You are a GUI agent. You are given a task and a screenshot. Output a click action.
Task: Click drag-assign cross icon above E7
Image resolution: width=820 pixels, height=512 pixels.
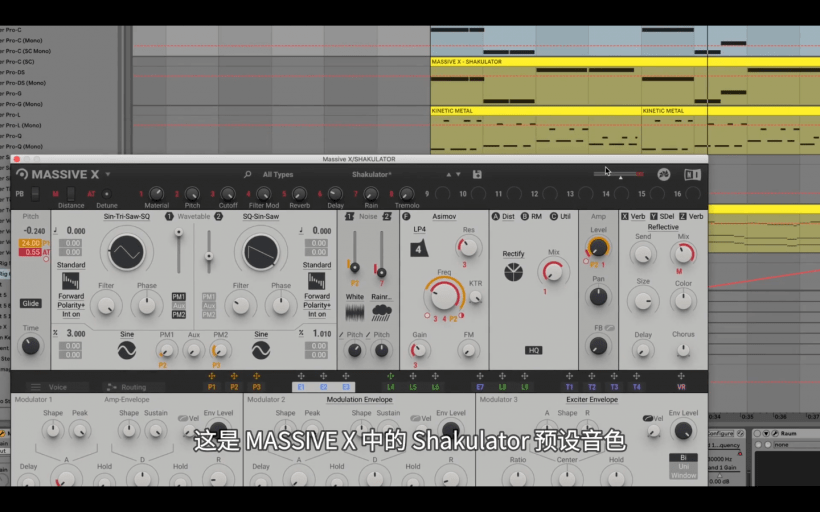(480, 376)
